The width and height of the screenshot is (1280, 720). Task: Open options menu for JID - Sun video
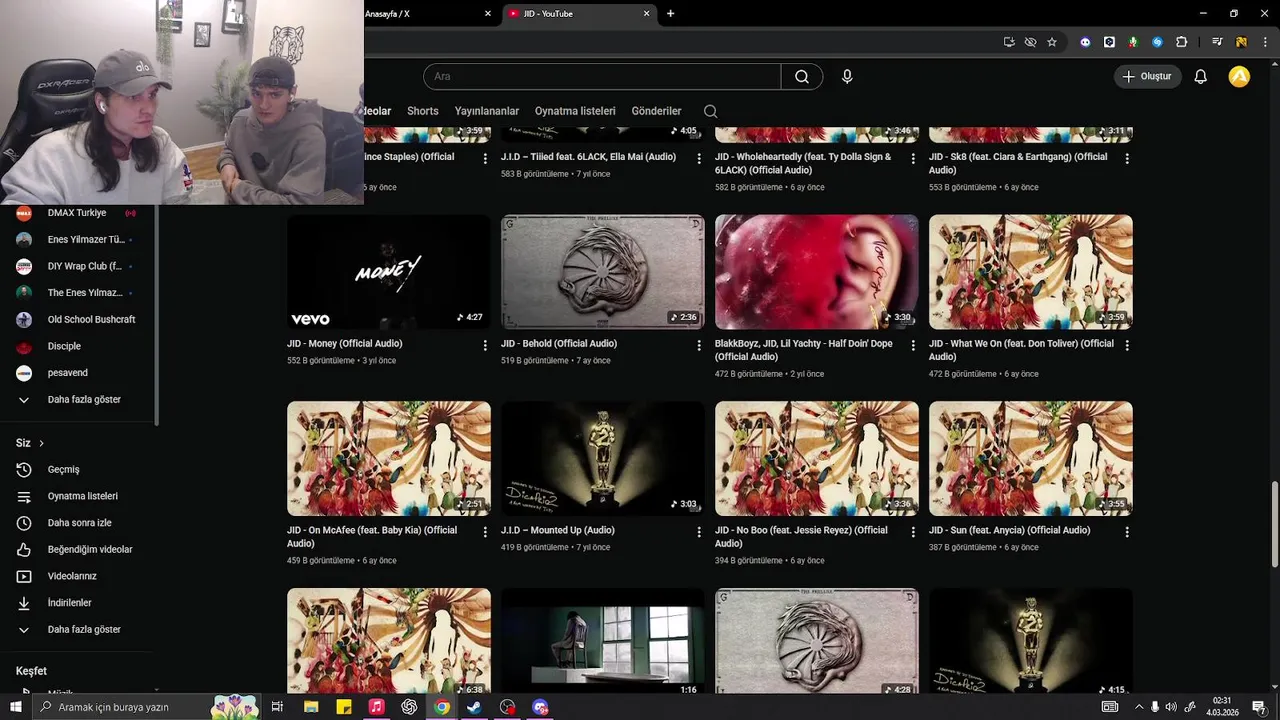[x=1127, y=532]
